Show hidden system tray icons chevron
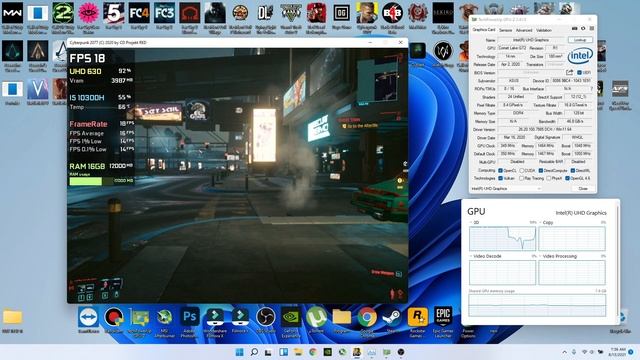 click(x=564, y=352)
